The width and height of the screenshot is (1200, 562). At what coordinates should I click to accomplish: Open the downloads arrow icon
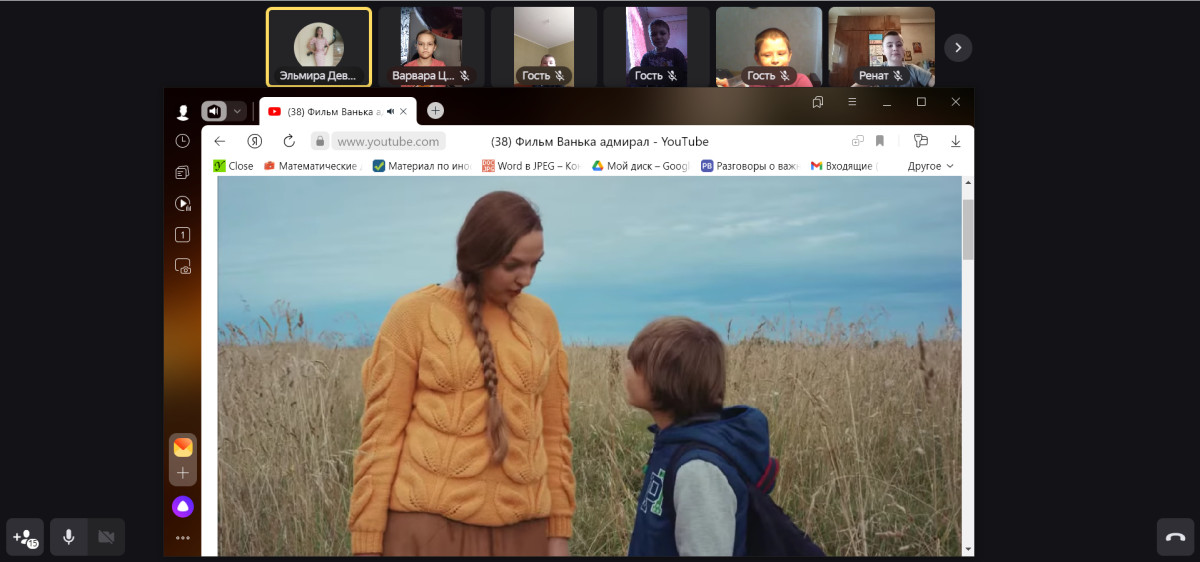click(x=955, y=141)
